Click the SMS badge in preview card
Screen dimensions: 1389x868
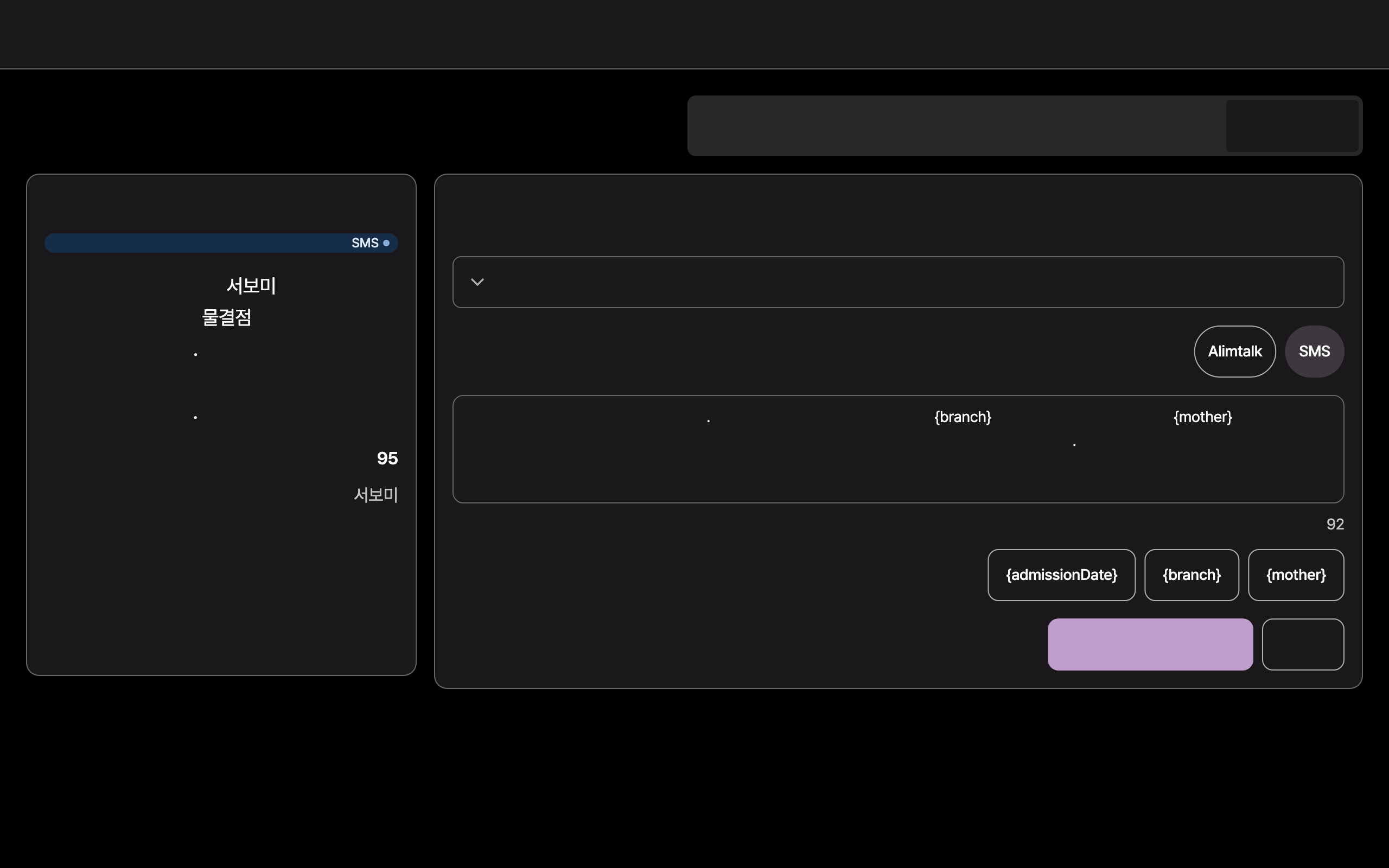221,243
